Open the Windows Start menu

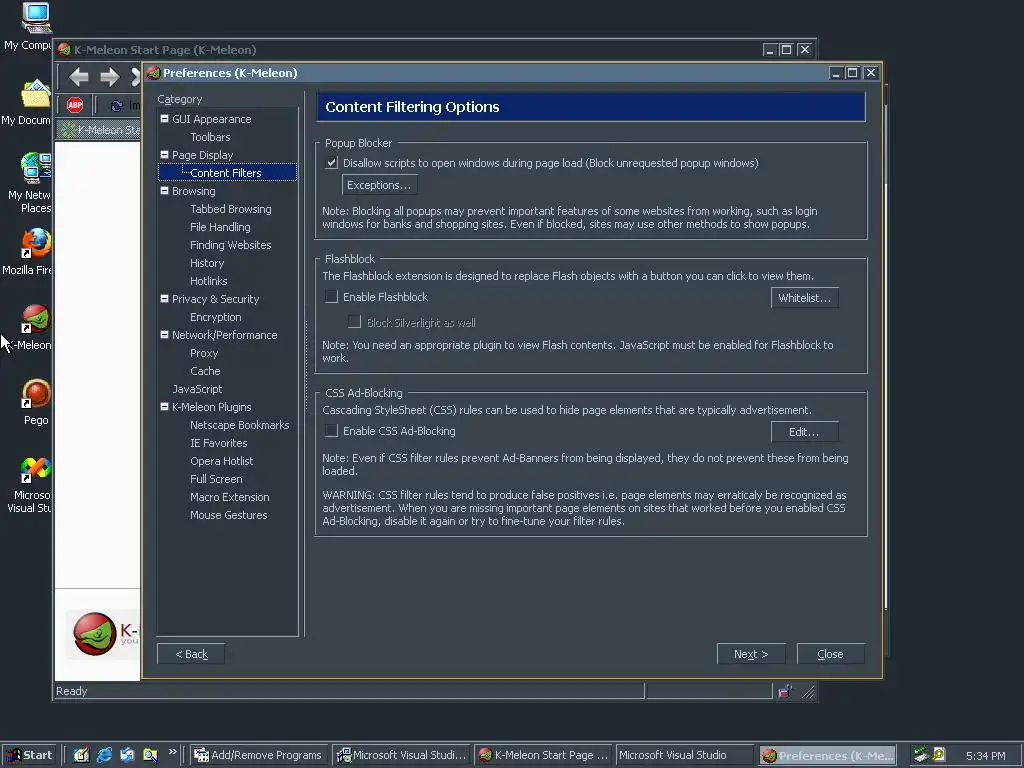coord(29,755)
